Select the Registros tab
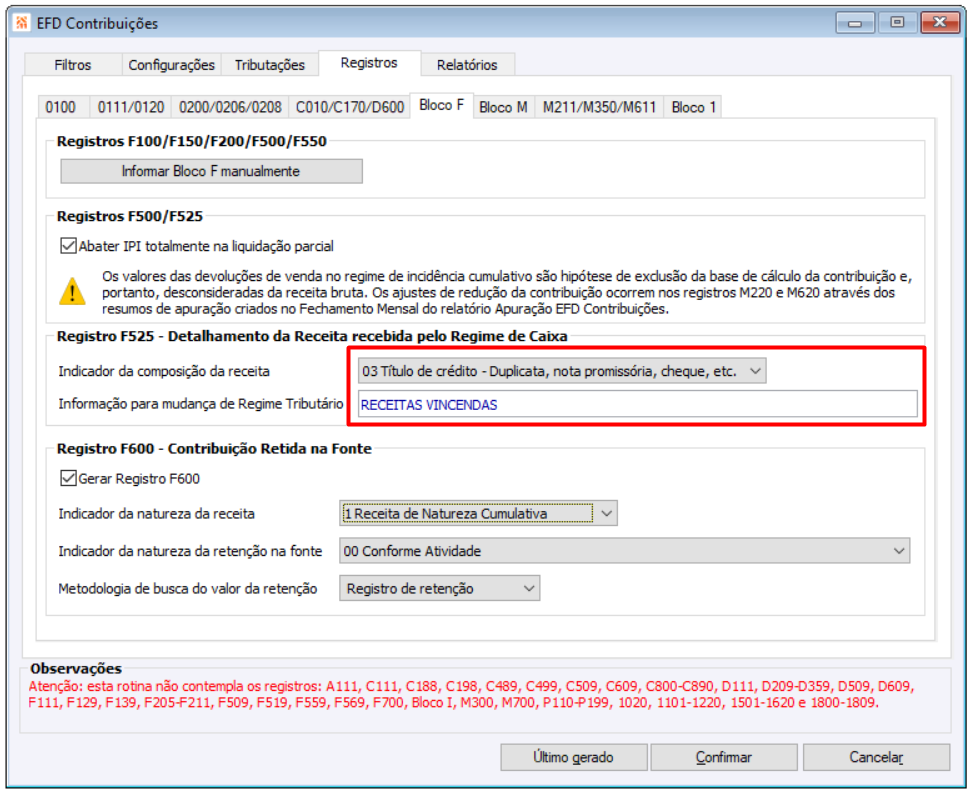Screen dimensions: 971x792 click(369, 63)
